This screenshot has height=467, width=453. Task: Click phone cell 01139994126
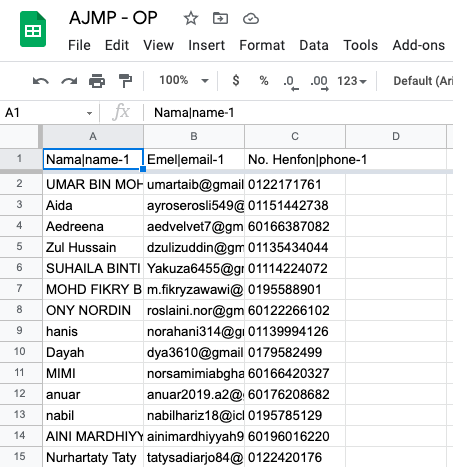pos(295,331)
